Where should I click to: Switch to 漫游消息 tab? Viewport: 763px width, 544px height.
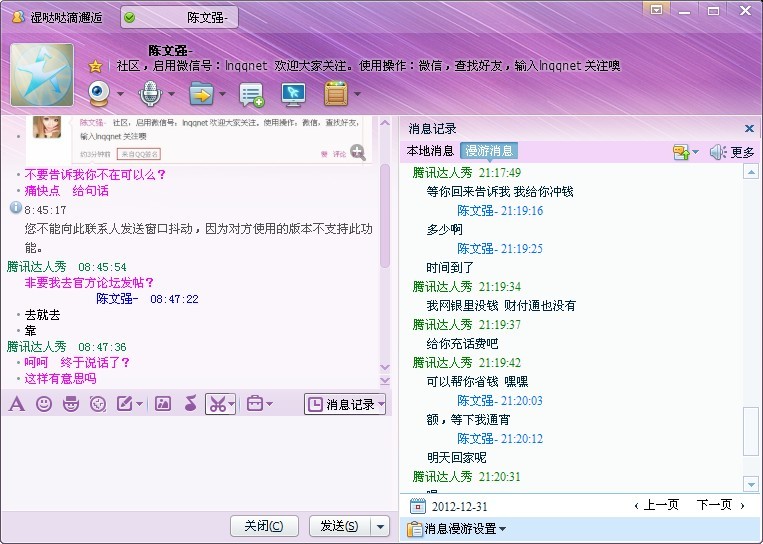pos(489,151)
